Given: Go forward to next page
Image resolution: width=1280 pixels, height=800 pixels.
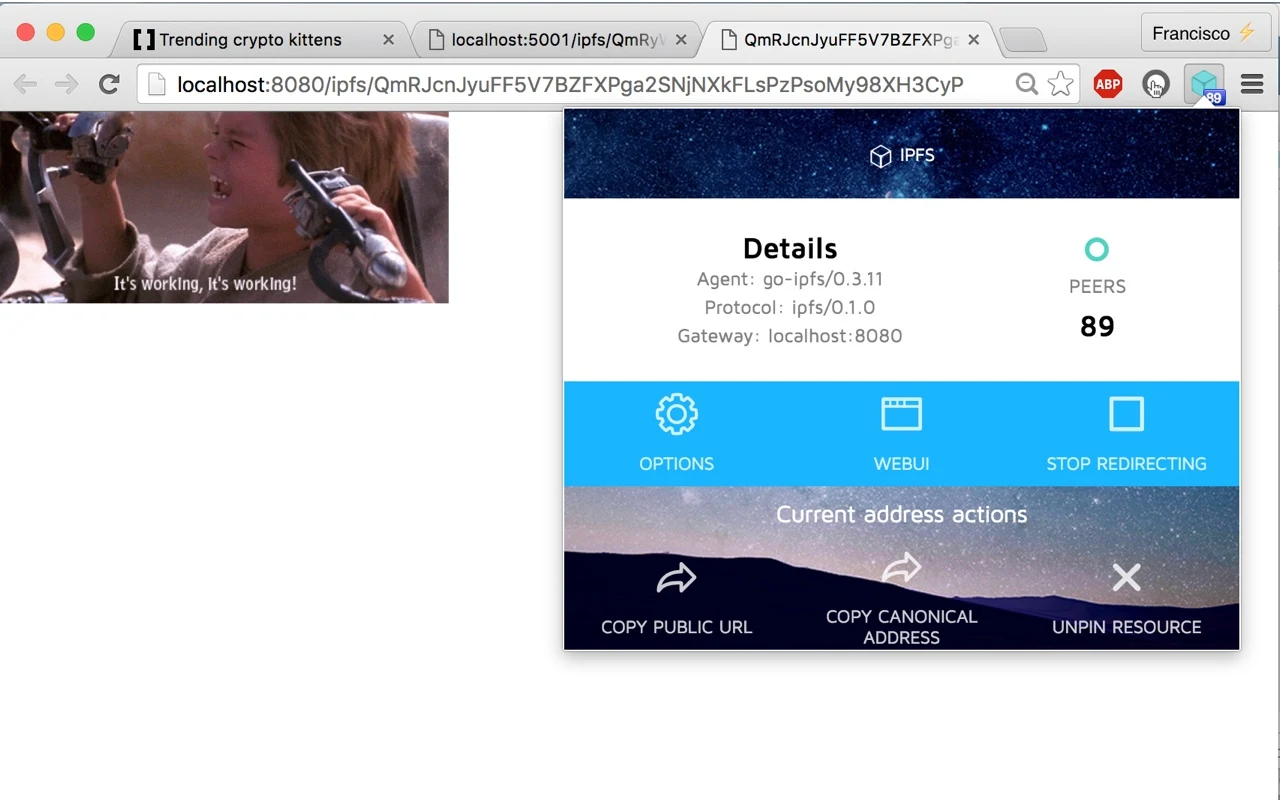Looking at the screenshot, I should [x=66, y=84].
